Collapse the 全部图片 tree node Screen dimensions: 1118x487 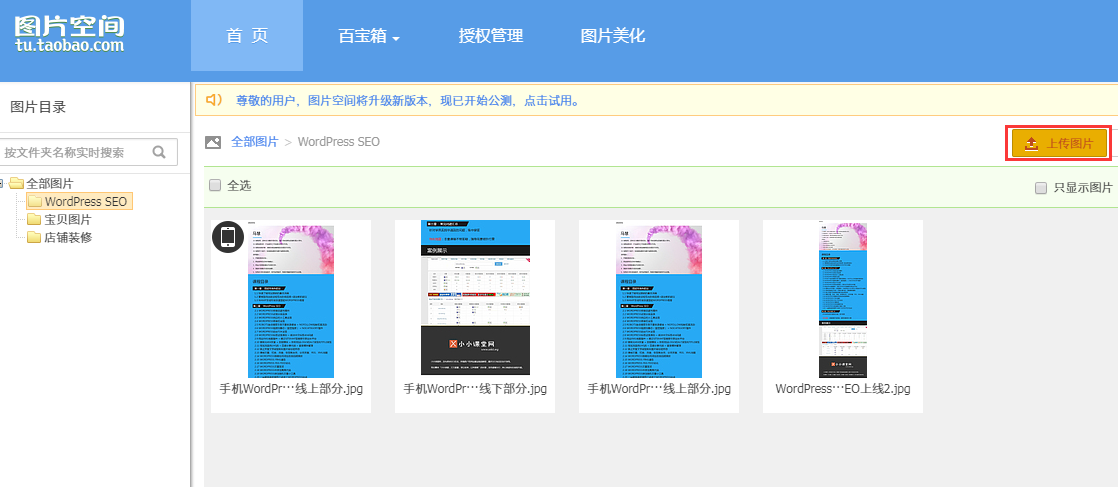(3, 184)
